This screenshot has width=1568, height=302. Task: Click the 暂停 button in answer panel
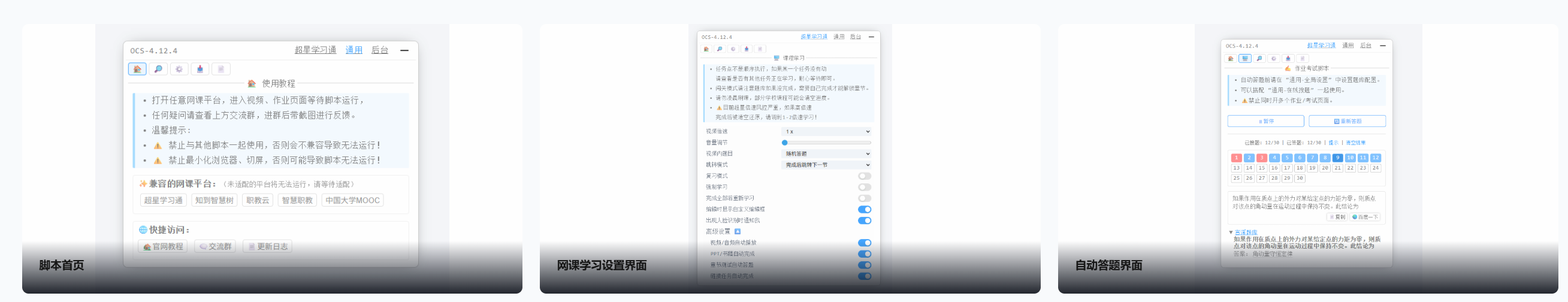pyautogui.click(x=1265, y=121)
